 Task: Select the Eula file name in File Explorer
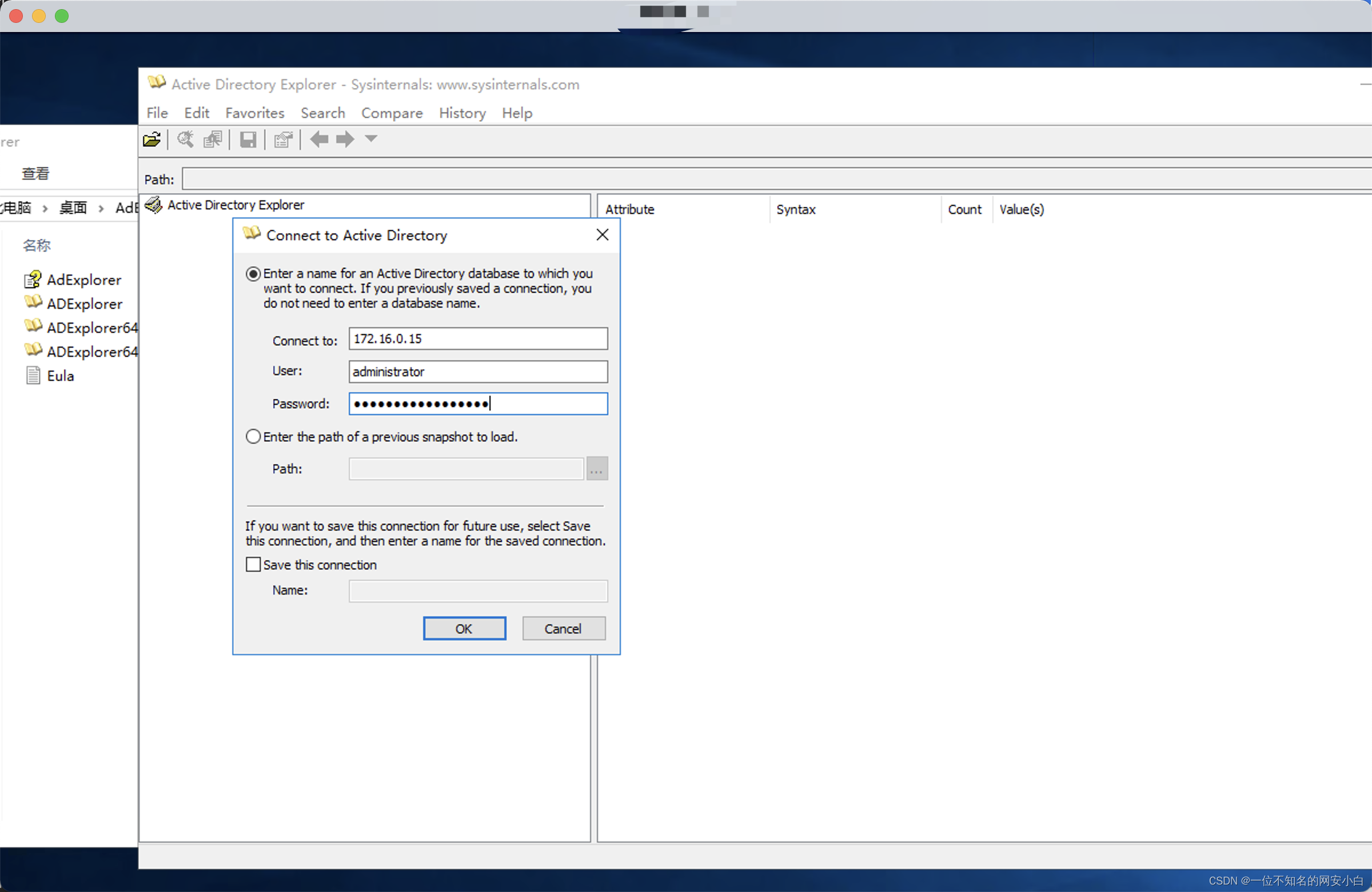(x=61, y=376)
